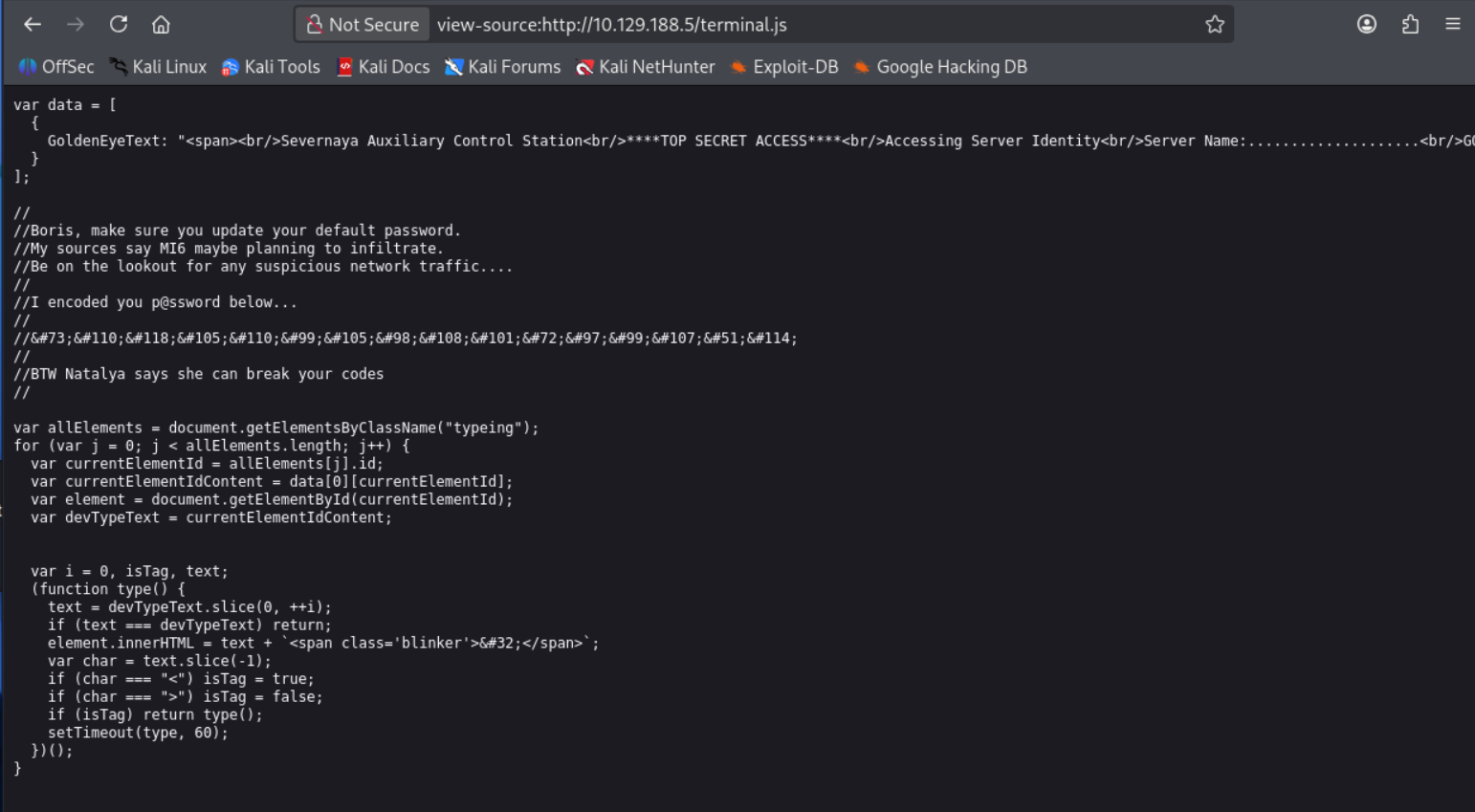Viewport: 1475px width, 812px height.
Task: Click the comment about suspicious network traffic
Action: coord(263,267)
